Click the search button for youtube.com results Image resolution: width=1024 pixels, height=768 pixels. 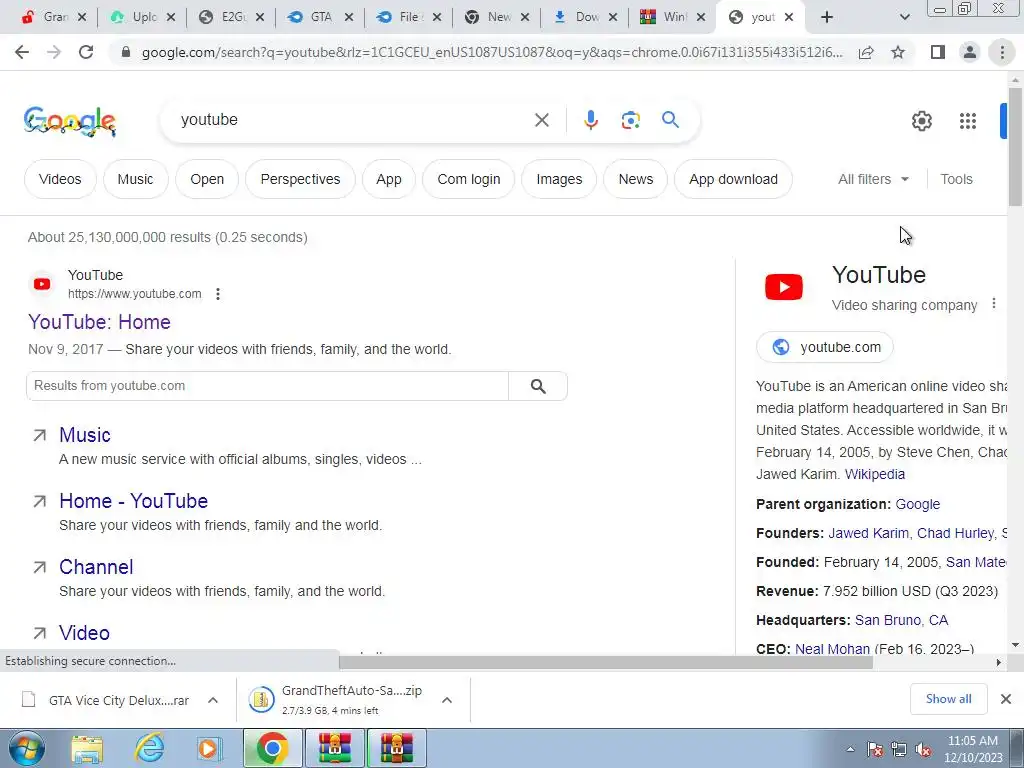pyautogui.click(x=538, y=386)
